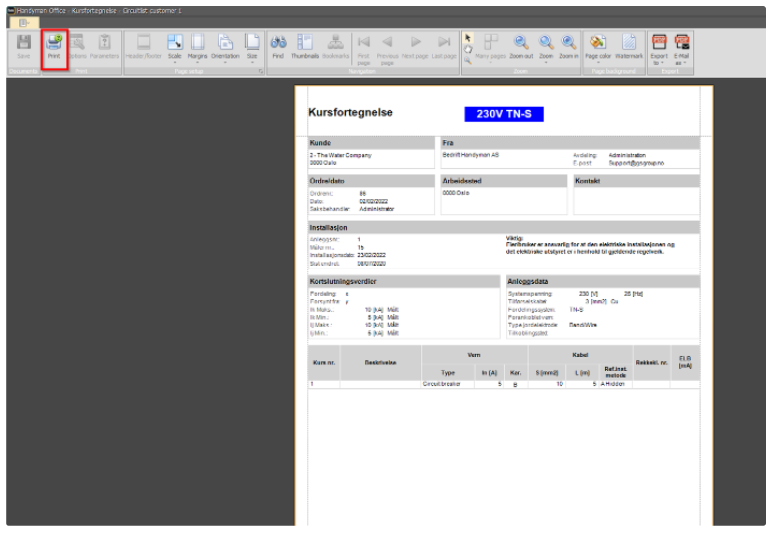Screen dimensions: 781x536
Task: Activate the small magnifier tool
Action: pyautogui.click(x=468, y=60)
